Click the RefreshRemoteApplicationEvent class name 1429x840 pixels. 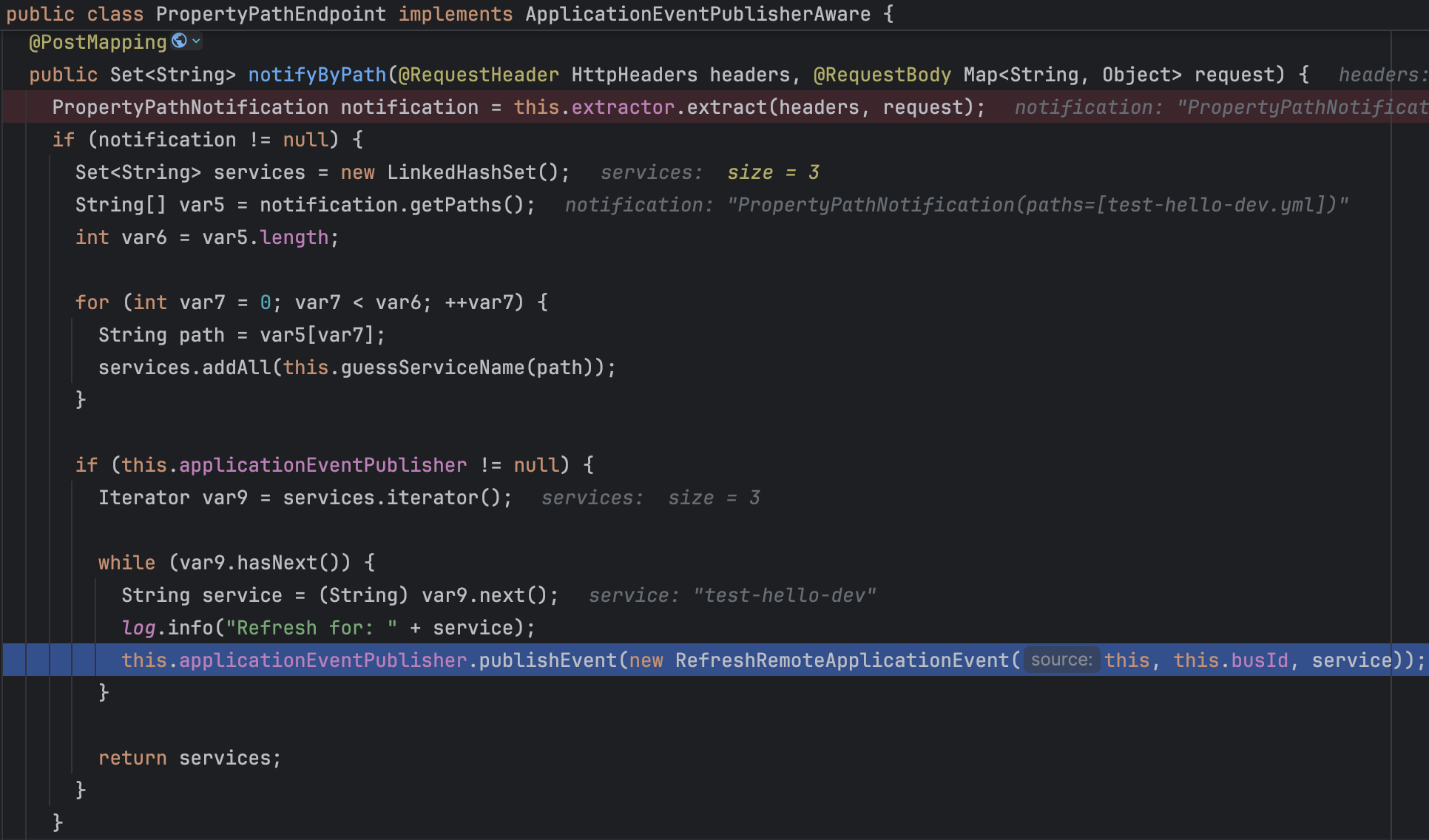(x=842, y=660)
